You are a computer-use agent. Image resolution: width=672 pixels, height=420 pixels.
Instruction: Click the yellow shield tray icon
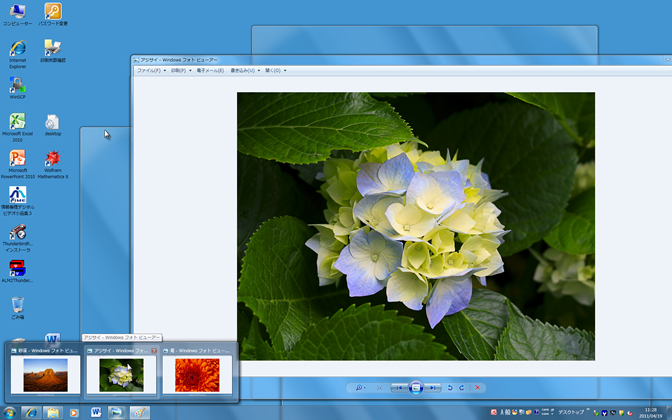pyautogui.click(x=621, y=413)
